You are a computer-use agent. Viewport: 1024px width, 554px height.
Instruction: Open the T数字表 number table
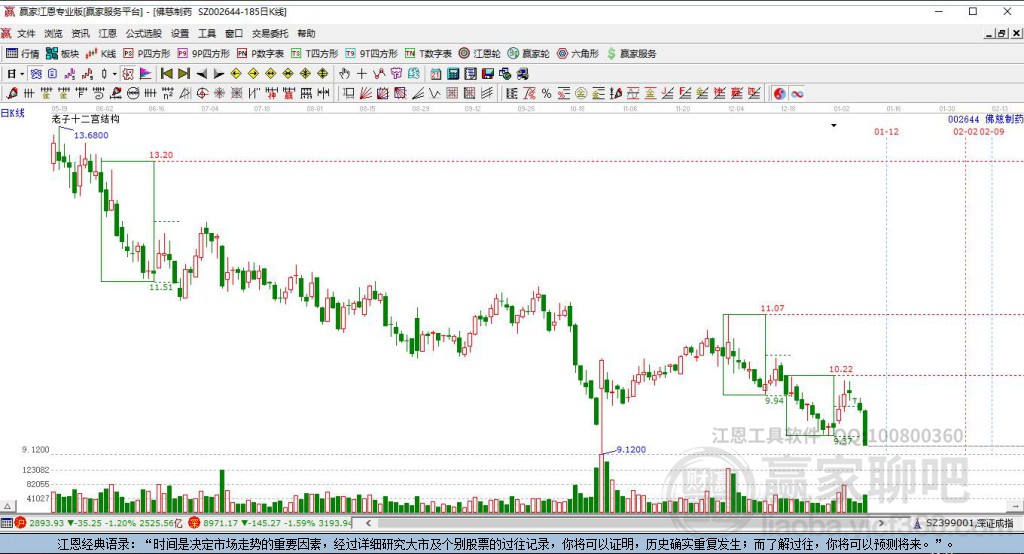coord(428,54)
